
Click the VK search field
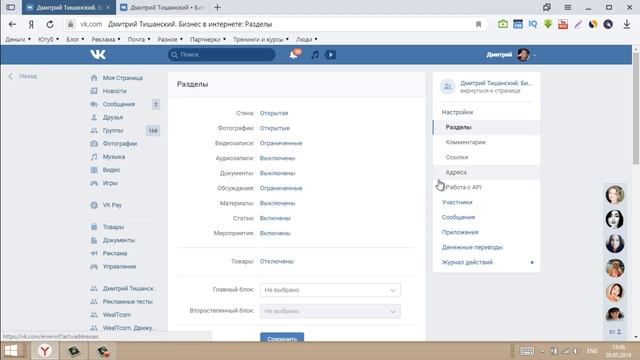[x=222, y=54]
